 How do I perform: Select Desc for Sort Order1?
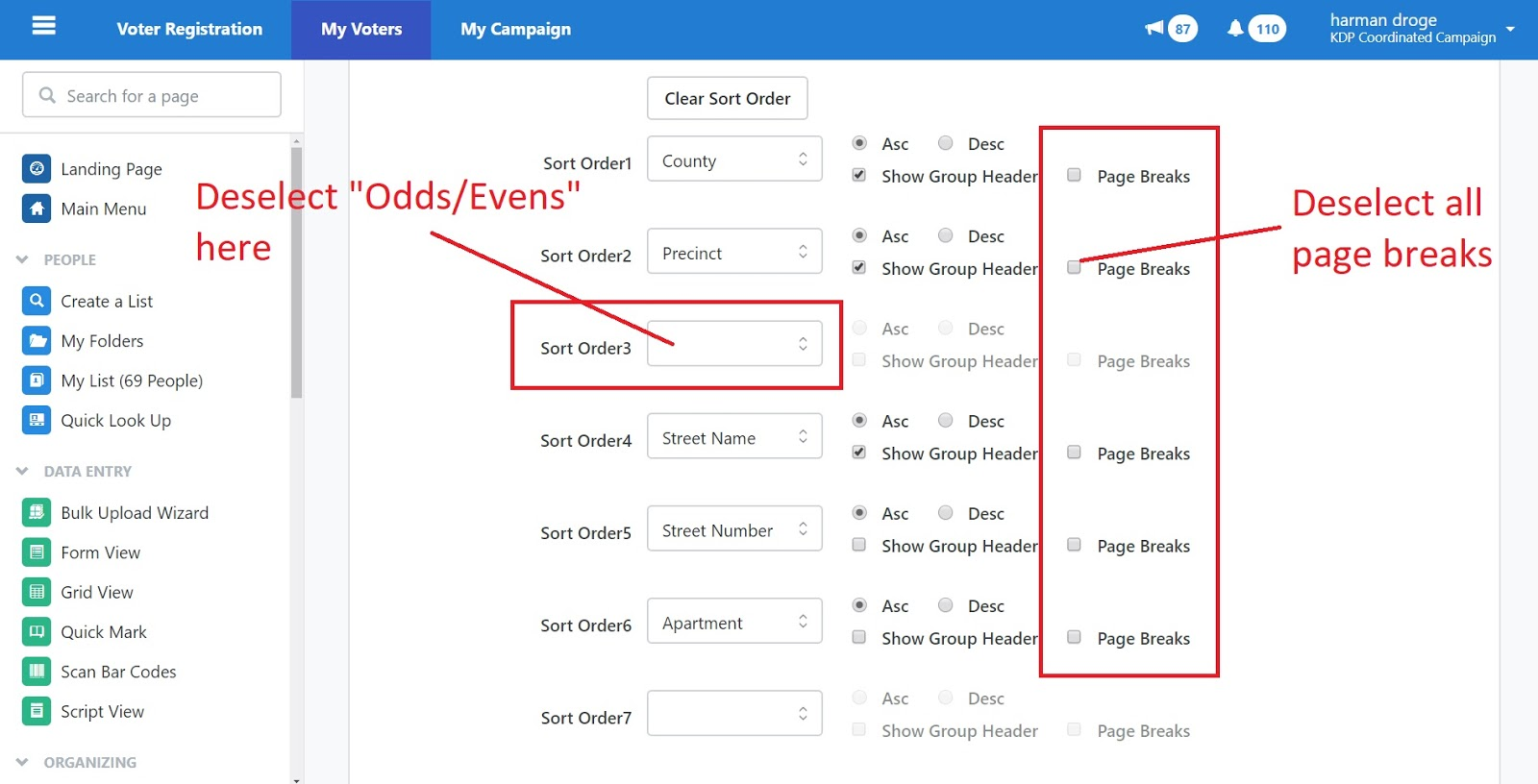946,143
